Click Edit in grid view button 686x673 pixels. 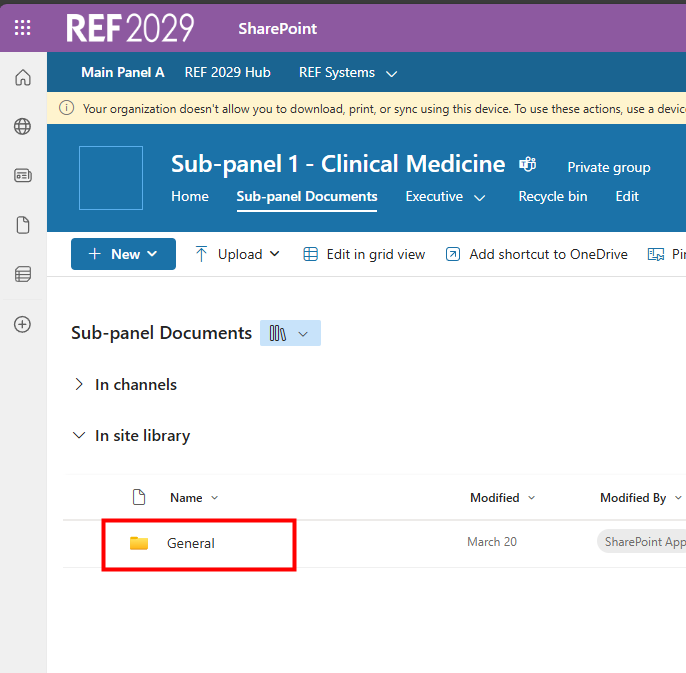coord(364,254)
